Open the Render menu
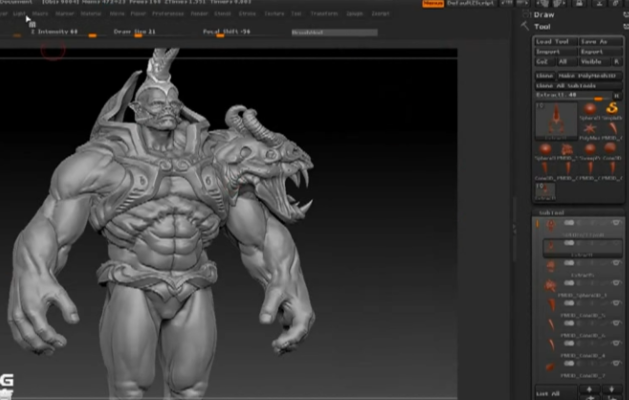The width and height of the screenshot is (629, 400). pyautogui.click(x=199, y=14)
